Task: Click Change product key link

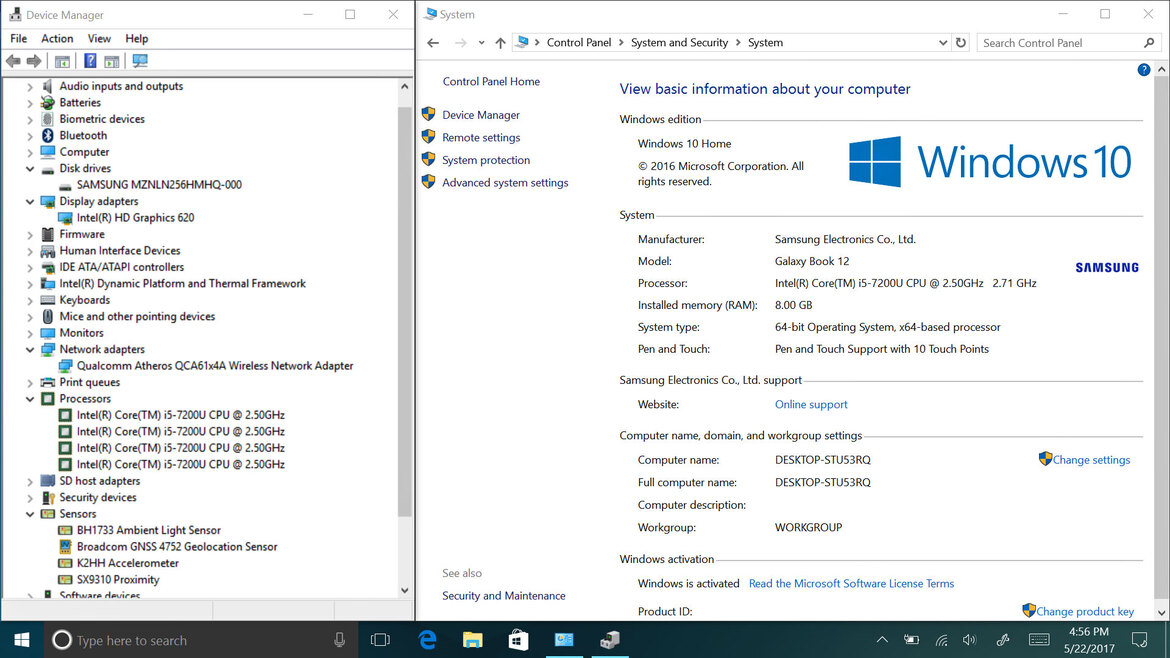Action: point(1085,611)
